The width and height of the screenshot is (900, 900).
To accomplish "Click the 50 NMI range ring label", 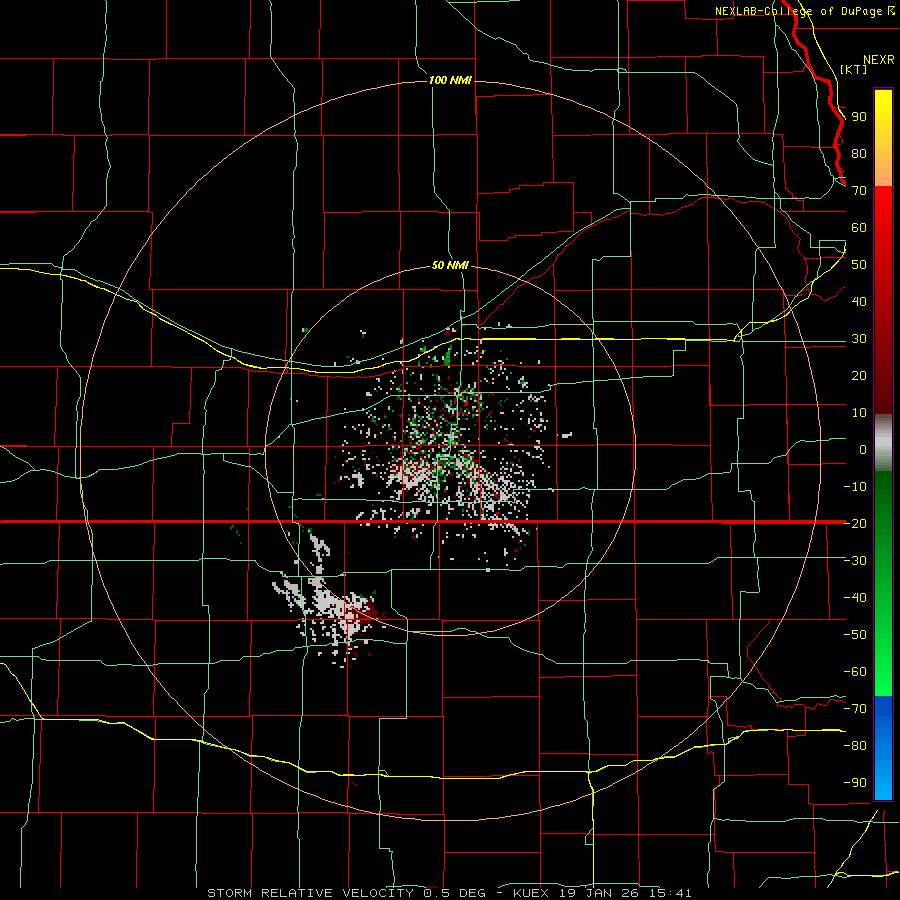I will 450,265.
